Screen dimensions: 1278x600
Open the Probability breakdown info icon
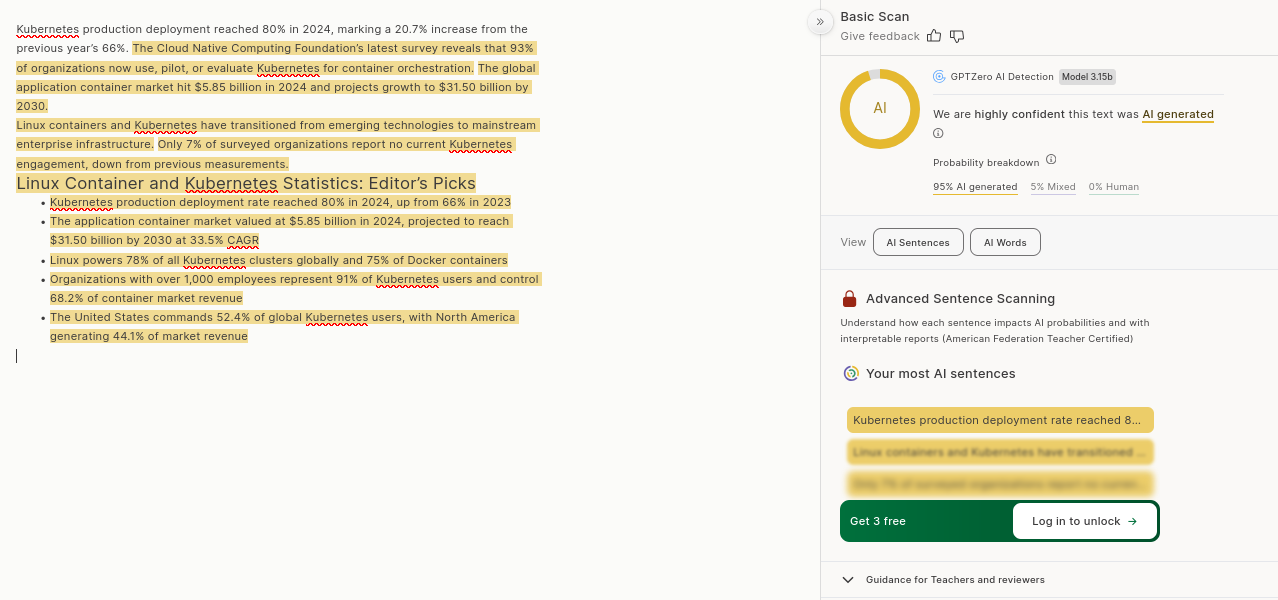1051,160
